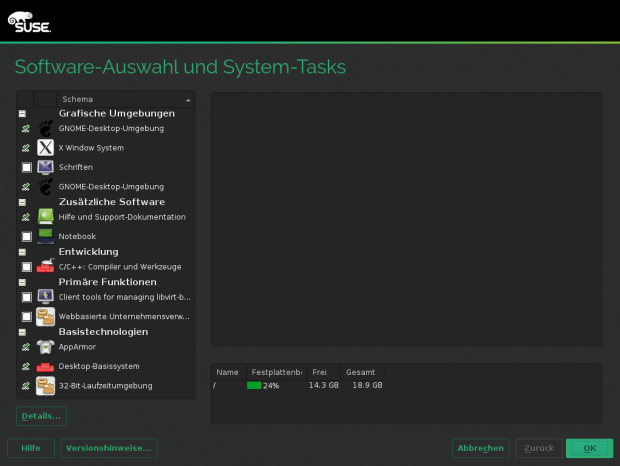The height and width of the screenshot is (466, 620).
Task: Toggle AppArmor install status mark
Action: click(26, 347)
